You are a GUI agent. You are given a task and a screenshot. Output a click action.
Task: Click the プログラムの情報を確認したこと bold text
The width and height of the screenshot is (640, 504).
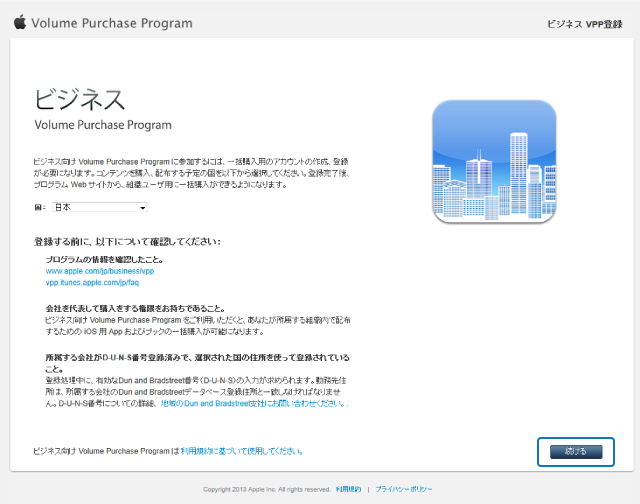(x=105, y=259)
